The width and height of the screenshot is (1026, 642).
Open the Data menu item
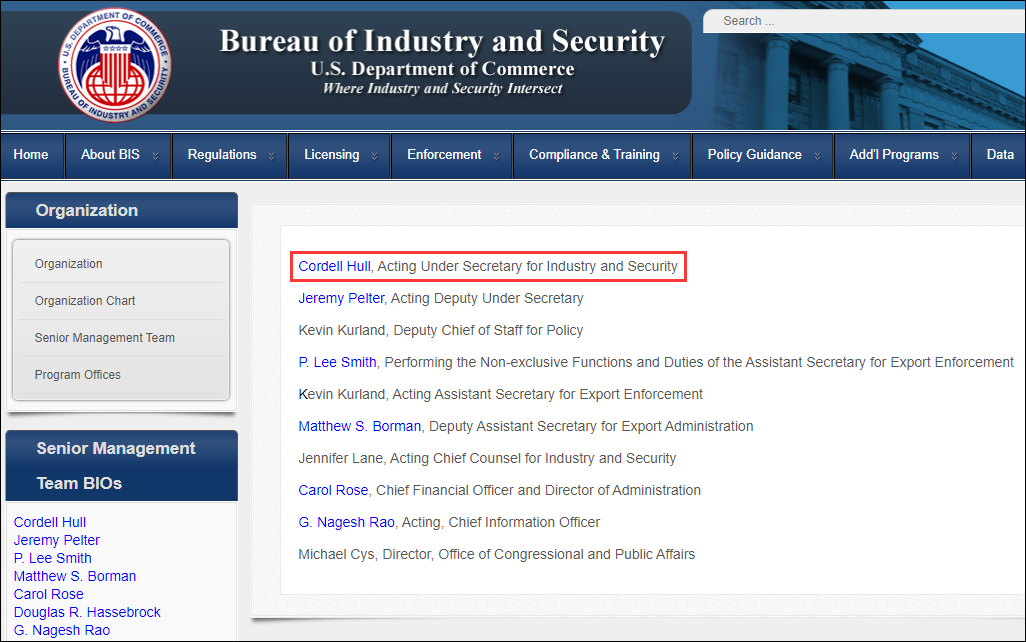(x=1000, y=155)
